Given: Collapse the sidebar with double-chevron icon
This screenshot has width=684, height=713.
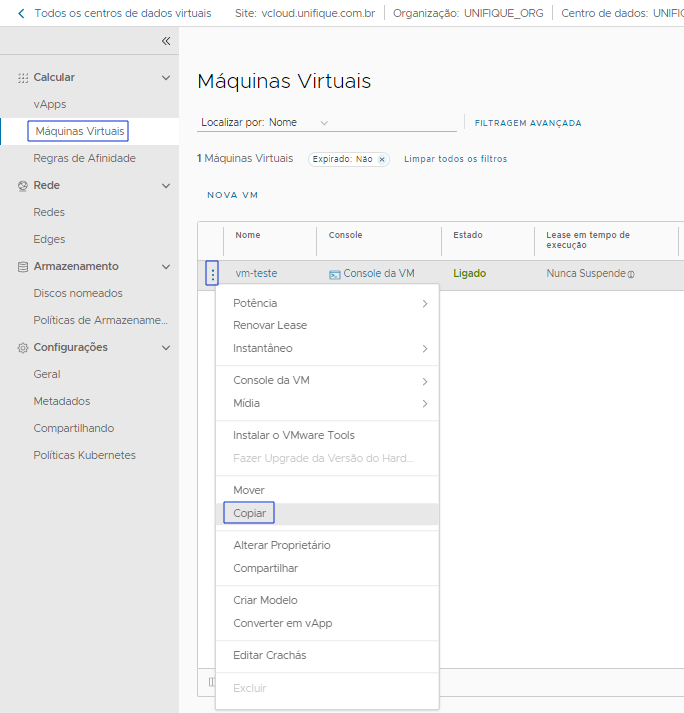Looking at the screenshot, I should [x=166, y=41].
